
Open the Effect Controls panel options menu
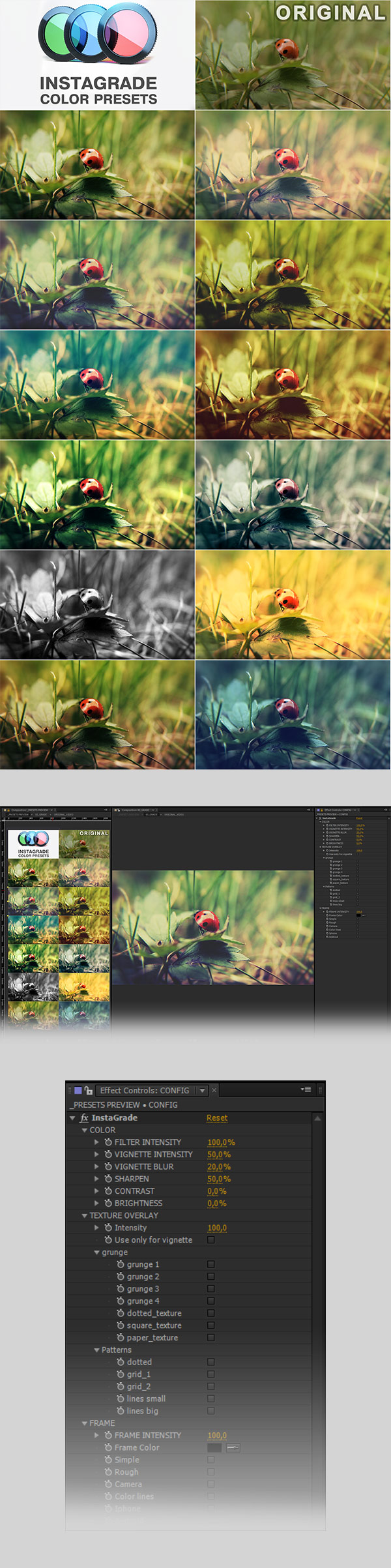(306, 1089)
